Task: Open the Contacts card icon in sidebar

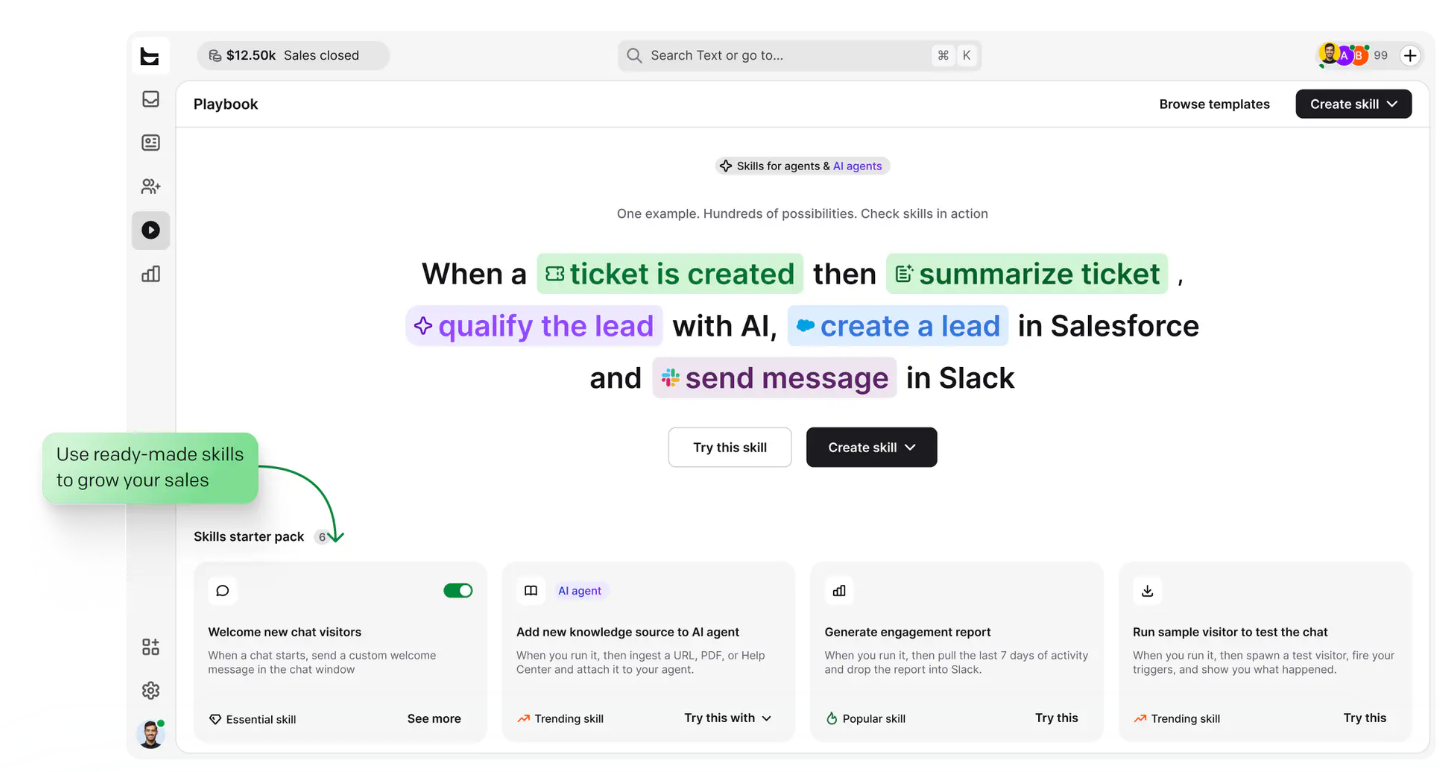Action: 151,143
